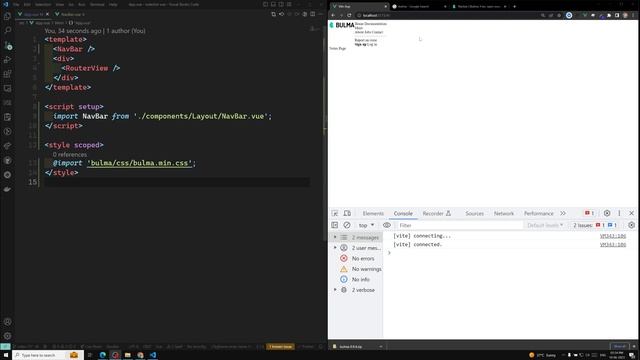
Task: Open the Accounts icon in activity bar
Action: click(x=7, y=322)
